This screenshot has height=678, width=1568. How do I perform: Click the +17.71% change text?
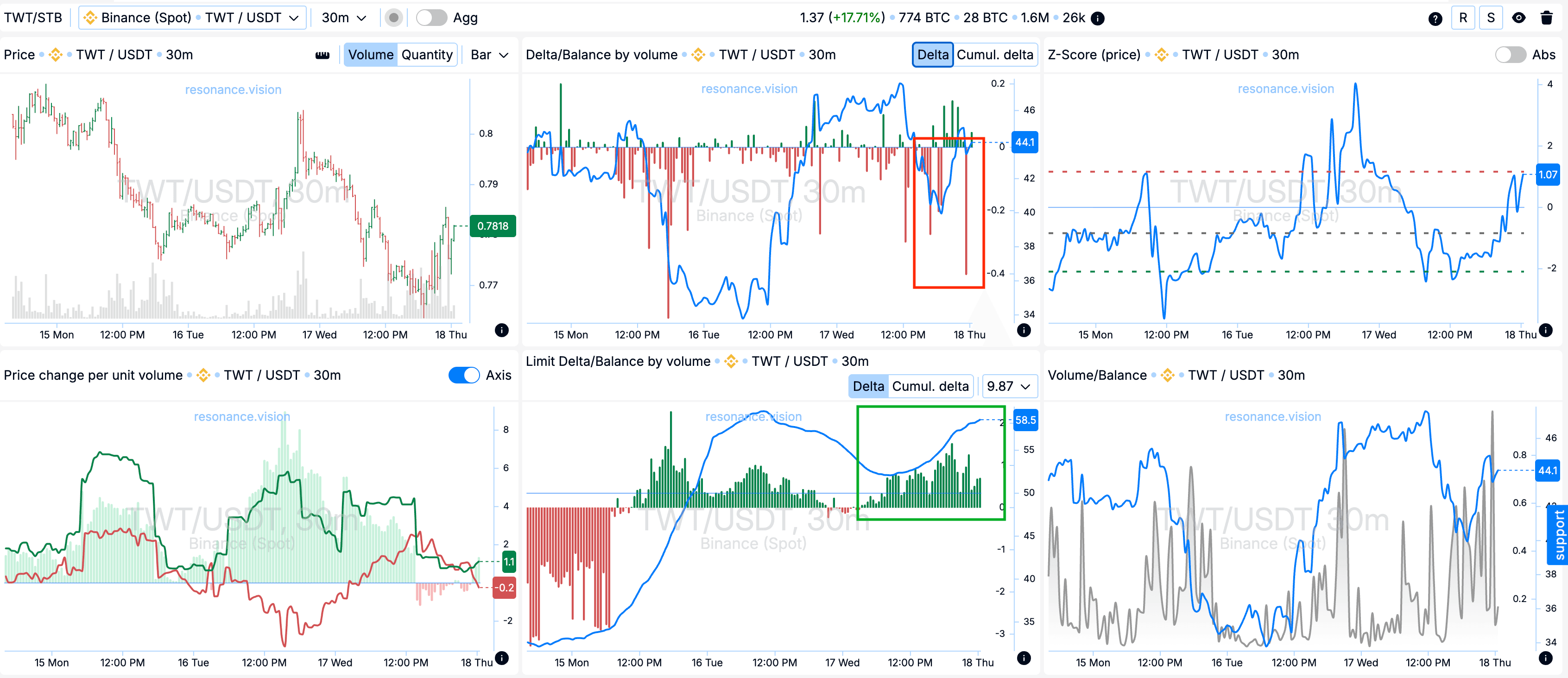tap(856, 18)
